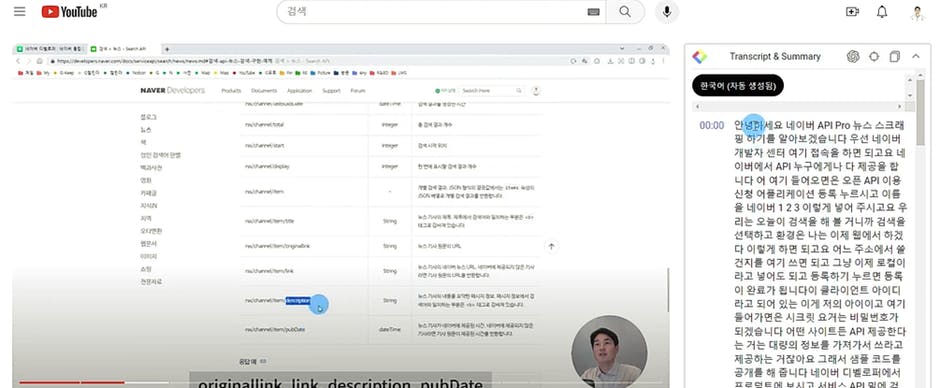Screen dimensions: 940x388
Task: Start voice search with the microphone
Action: point(667,12)
